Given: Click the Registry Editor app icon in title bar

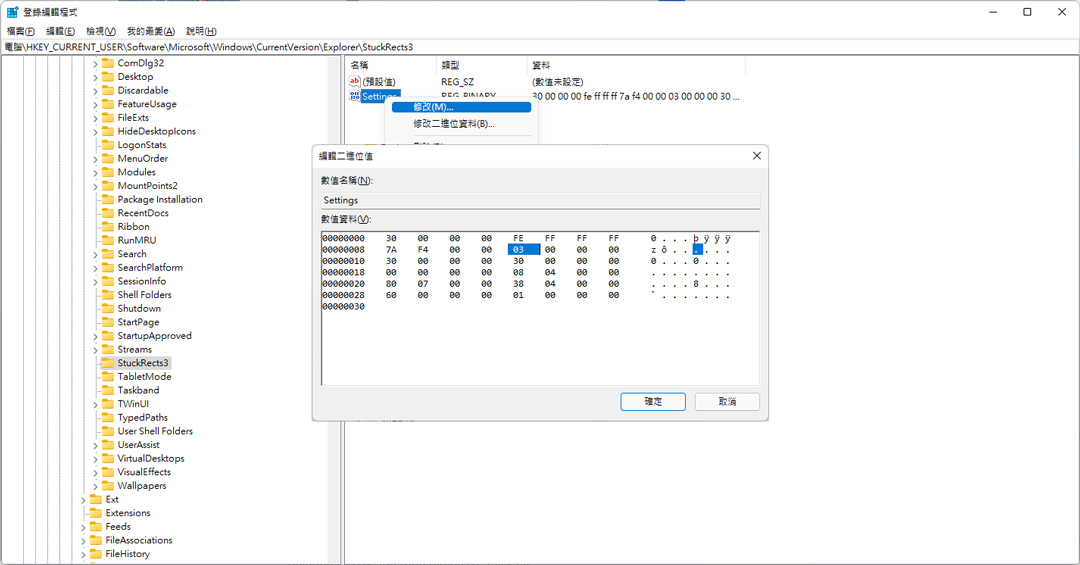Looking at the screenshot, I should click(12, 12).
